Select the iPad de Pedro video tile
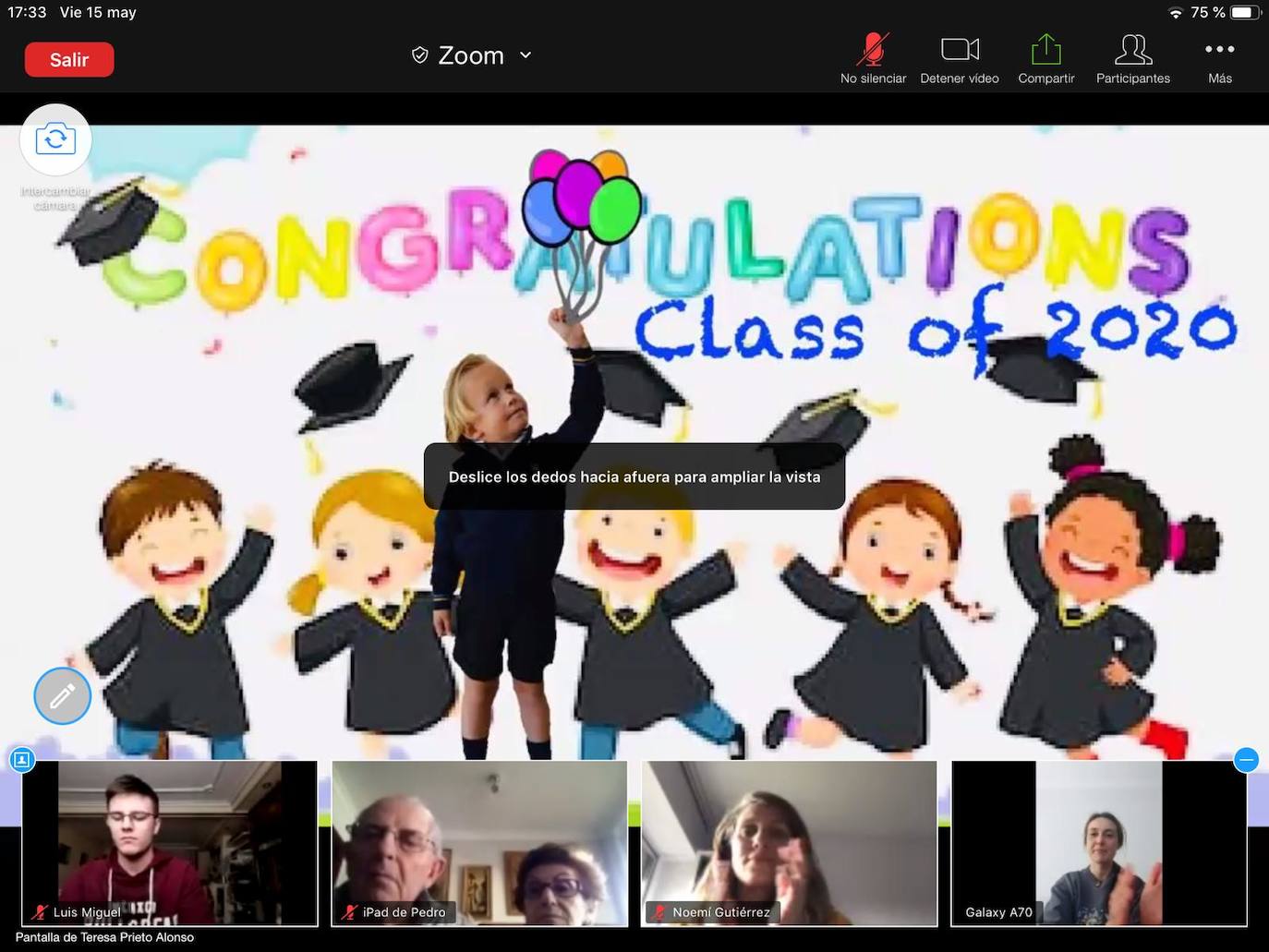 479,842
